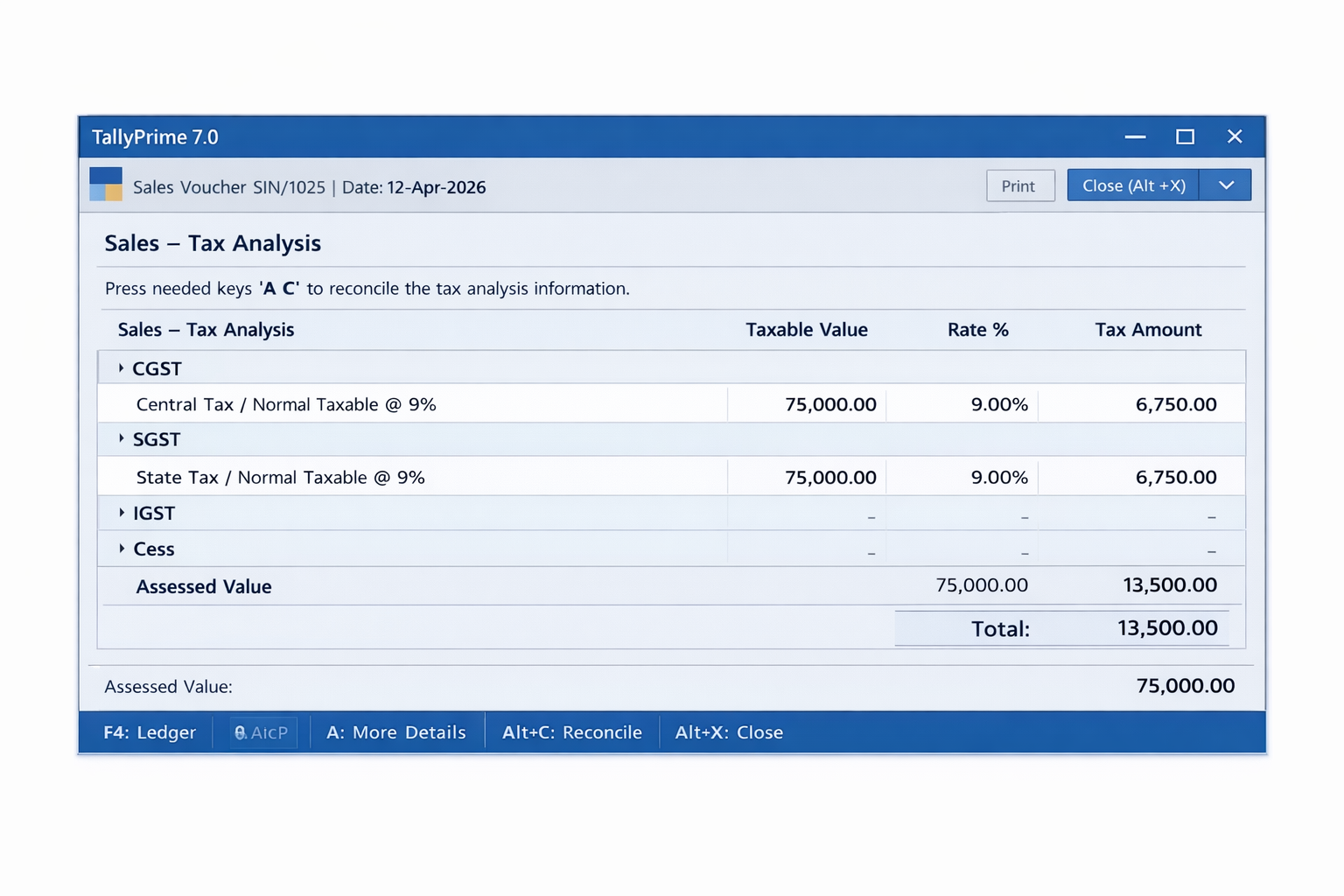
Task: Select F4: Ledger in the status bar
Action: tap(149, 732)
